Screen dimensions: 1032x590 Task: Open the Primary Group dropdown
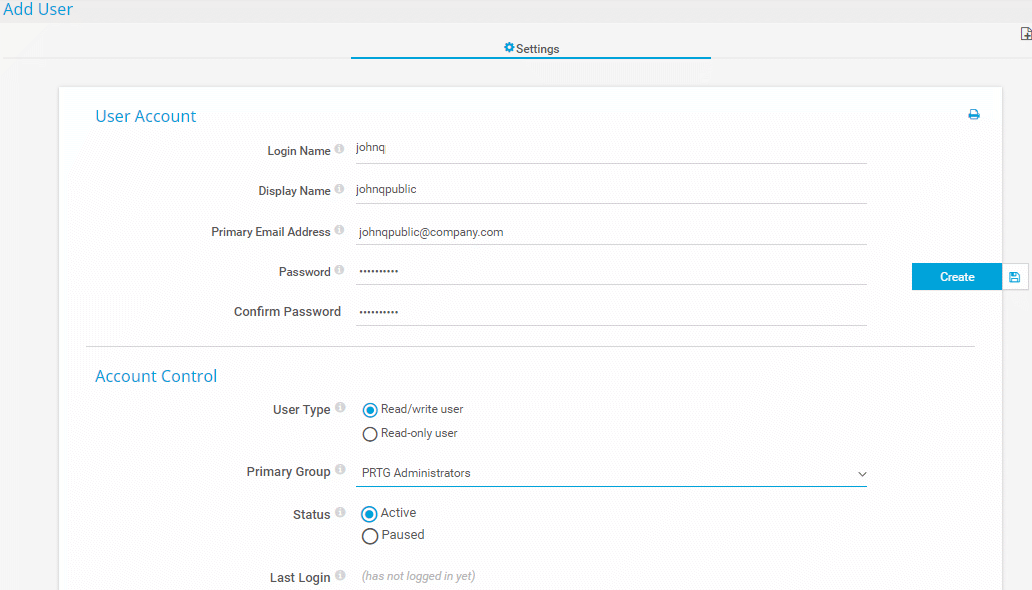pyautogui.click(x=611, y=473)
